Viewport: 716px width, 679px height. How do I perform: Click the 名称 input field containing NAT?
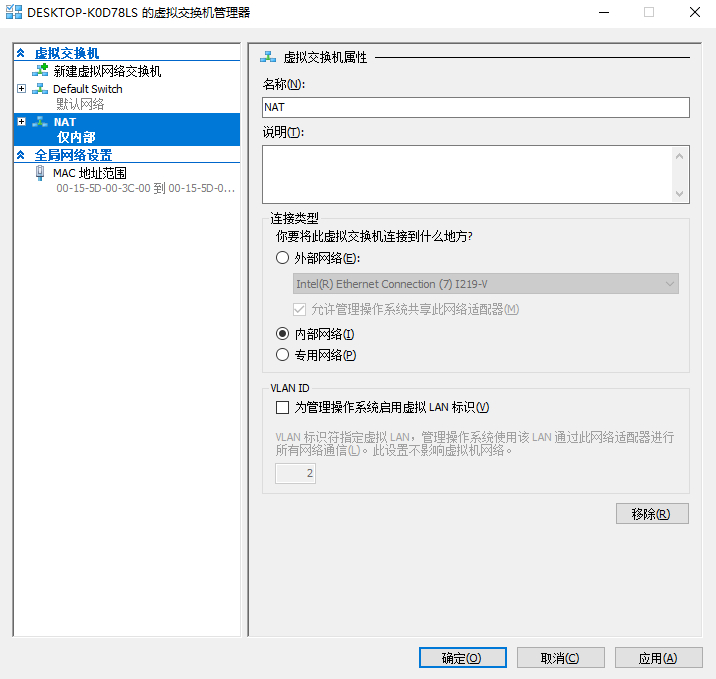click(x=475, y=107)
